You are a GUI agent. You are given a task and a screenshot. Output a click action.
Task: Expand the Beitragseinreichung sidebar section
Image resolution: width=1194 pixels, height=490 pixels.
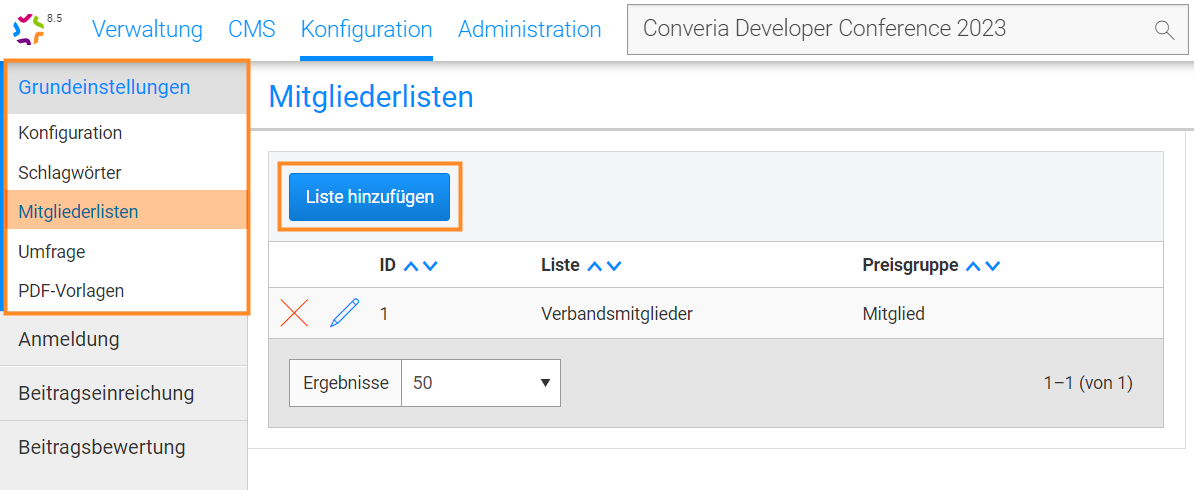[106, 393]
